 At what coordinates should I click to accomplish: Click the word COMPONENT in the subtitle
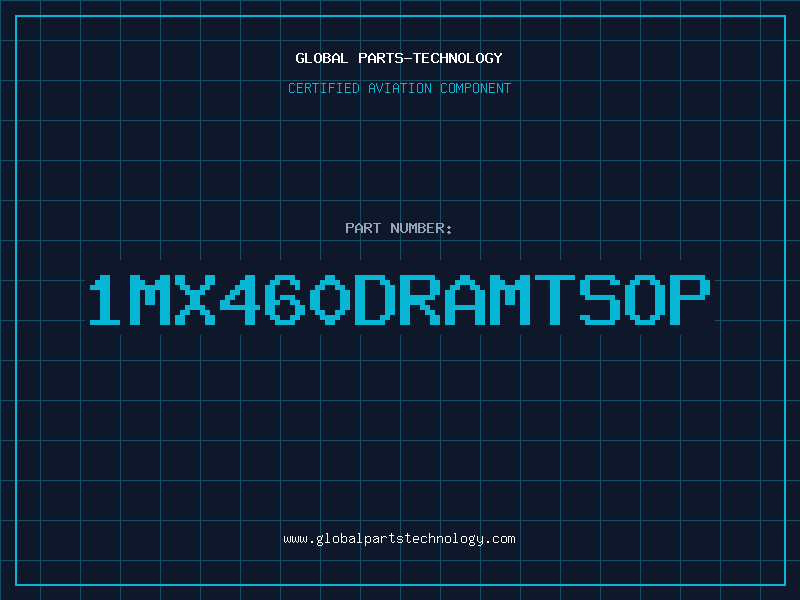pos(475,88)
